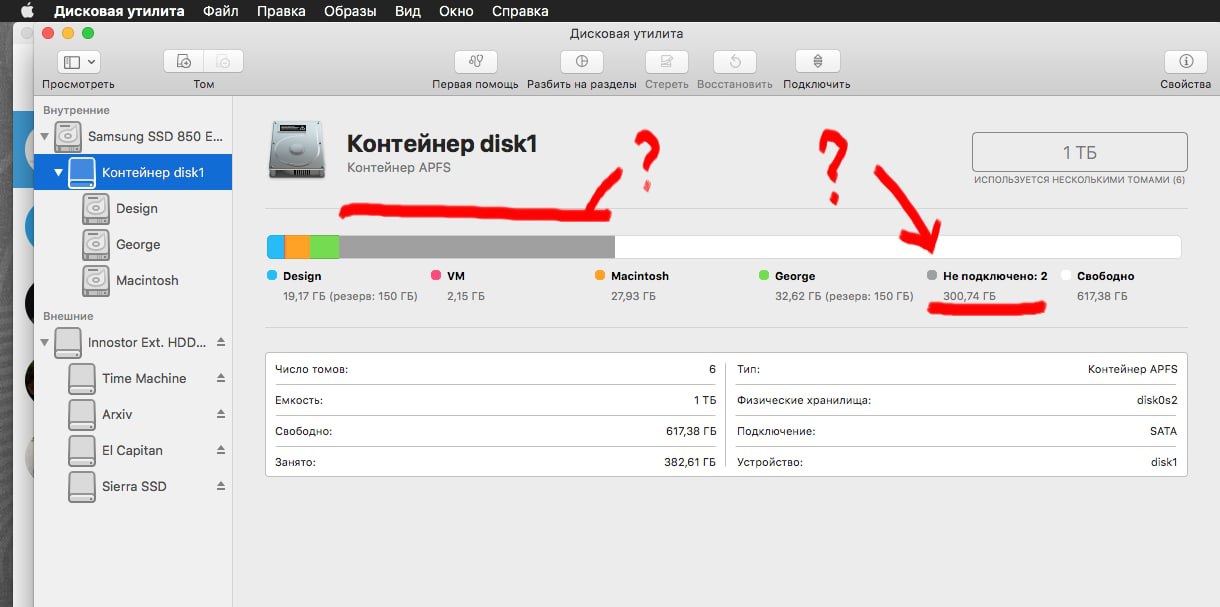Image resolution: width=1220 pixels, height=607 pixels.
Task: Click the pink dot next to the VM legend
Action: (x=435, y=275)
